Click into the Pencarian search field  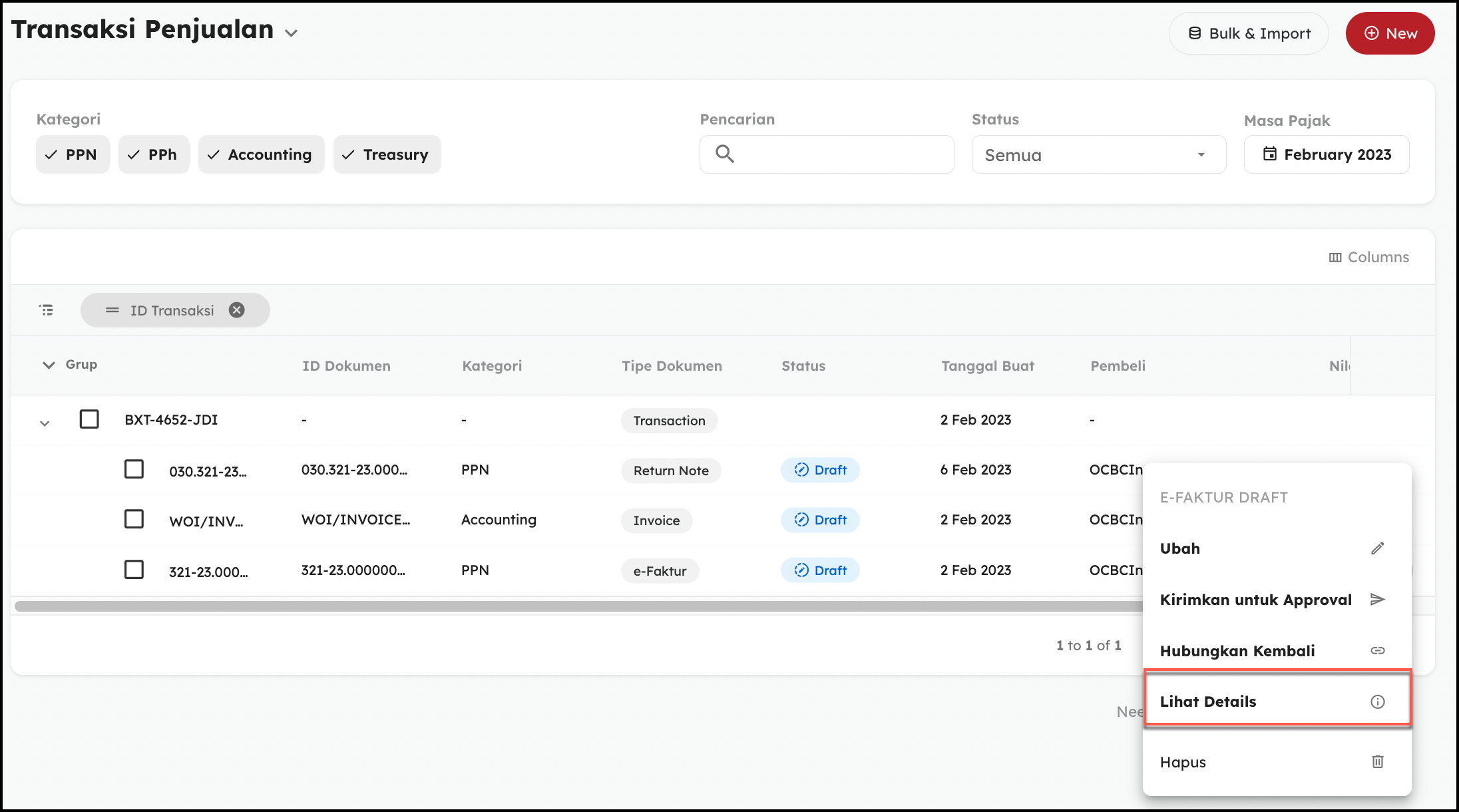pos(827,154)
